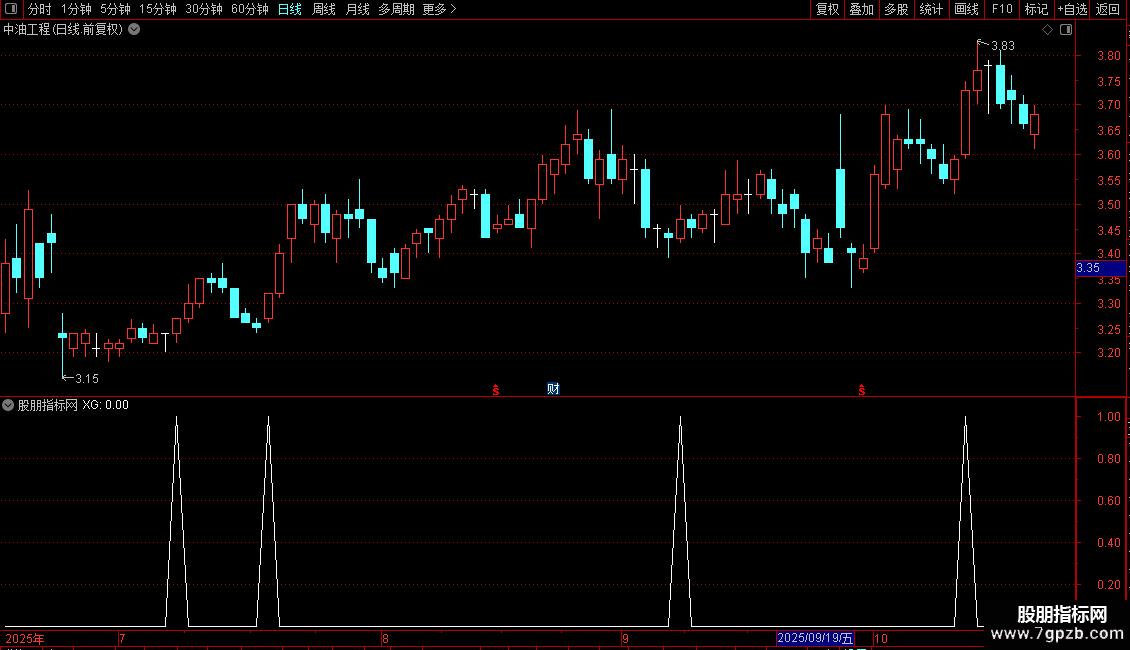The image size is (1130, 650).
Task: Click the 标记 mark button
Action: (x=1036, y=9)
